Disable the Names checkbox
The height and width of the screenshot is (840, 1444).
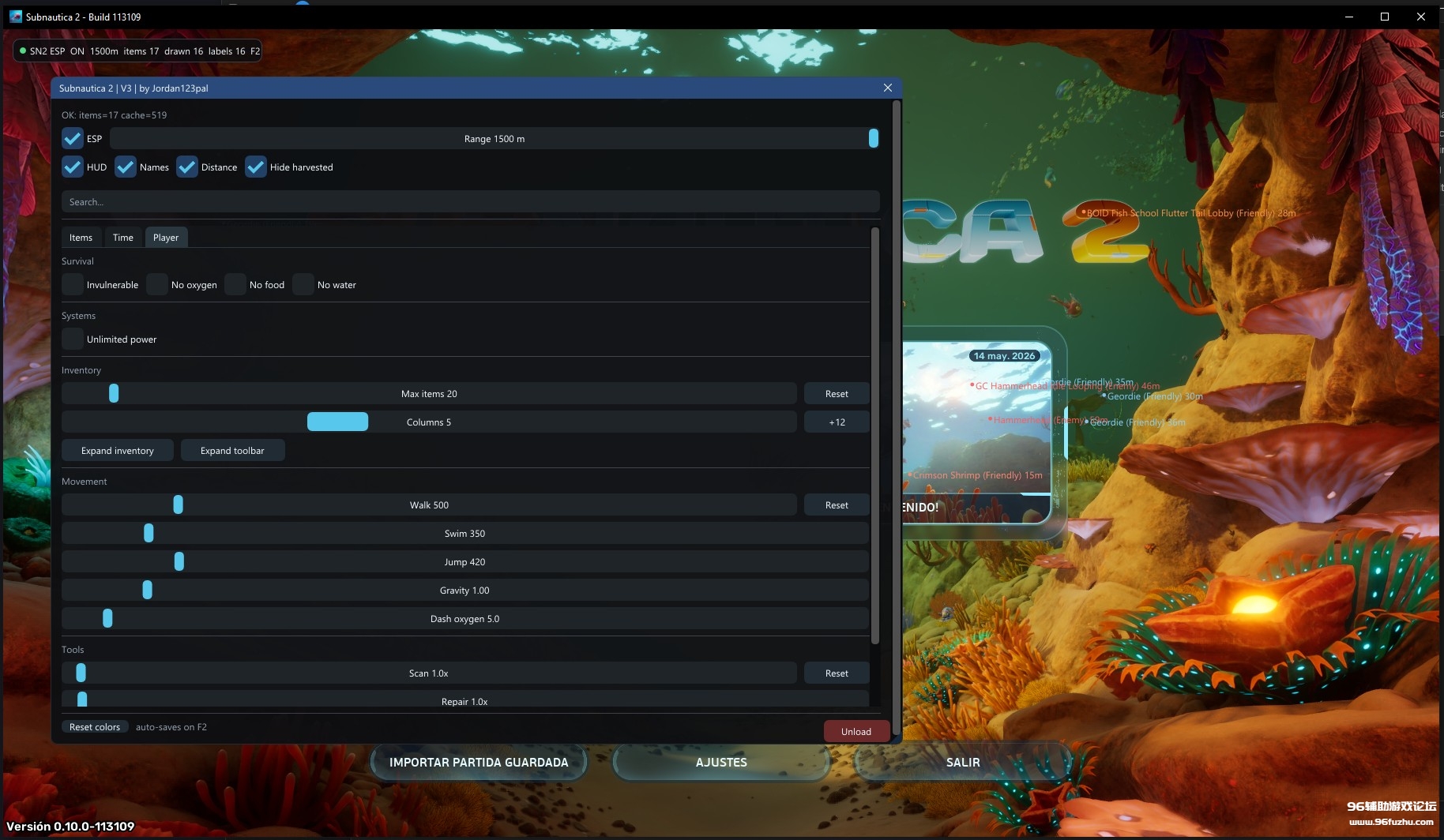pyautogui.click(x=126, y=167)
